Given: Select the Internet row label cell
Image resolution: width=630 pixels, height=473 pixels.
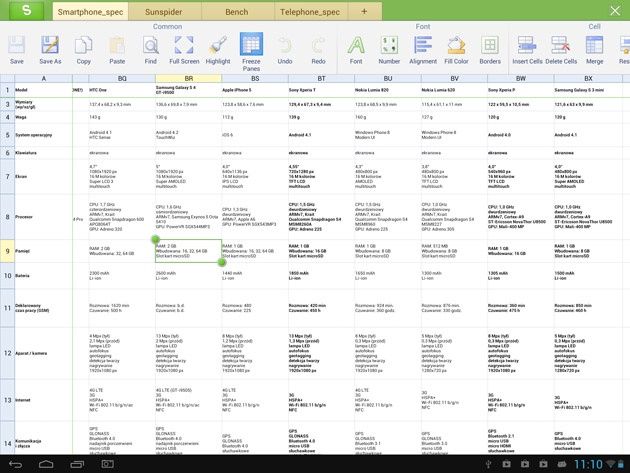Looking at the screenshot, I should coord(43,400).
